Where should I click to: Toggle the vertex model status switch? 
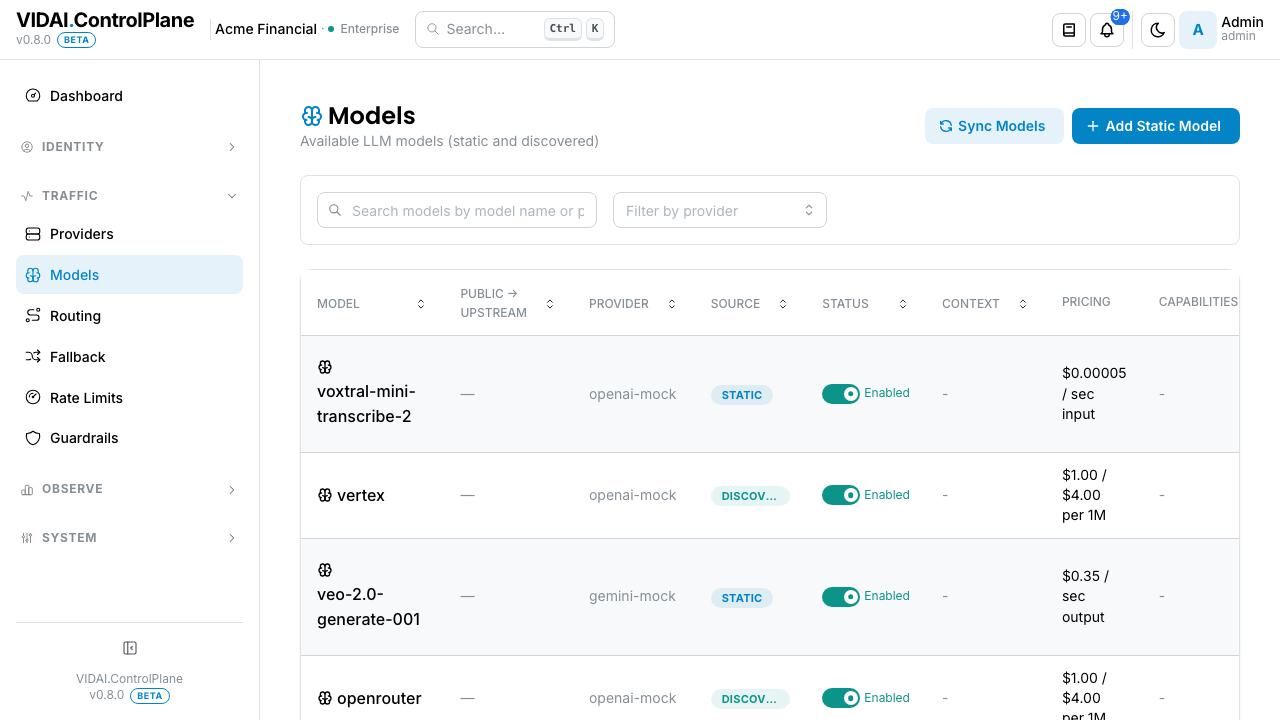[x=841, y=495]
